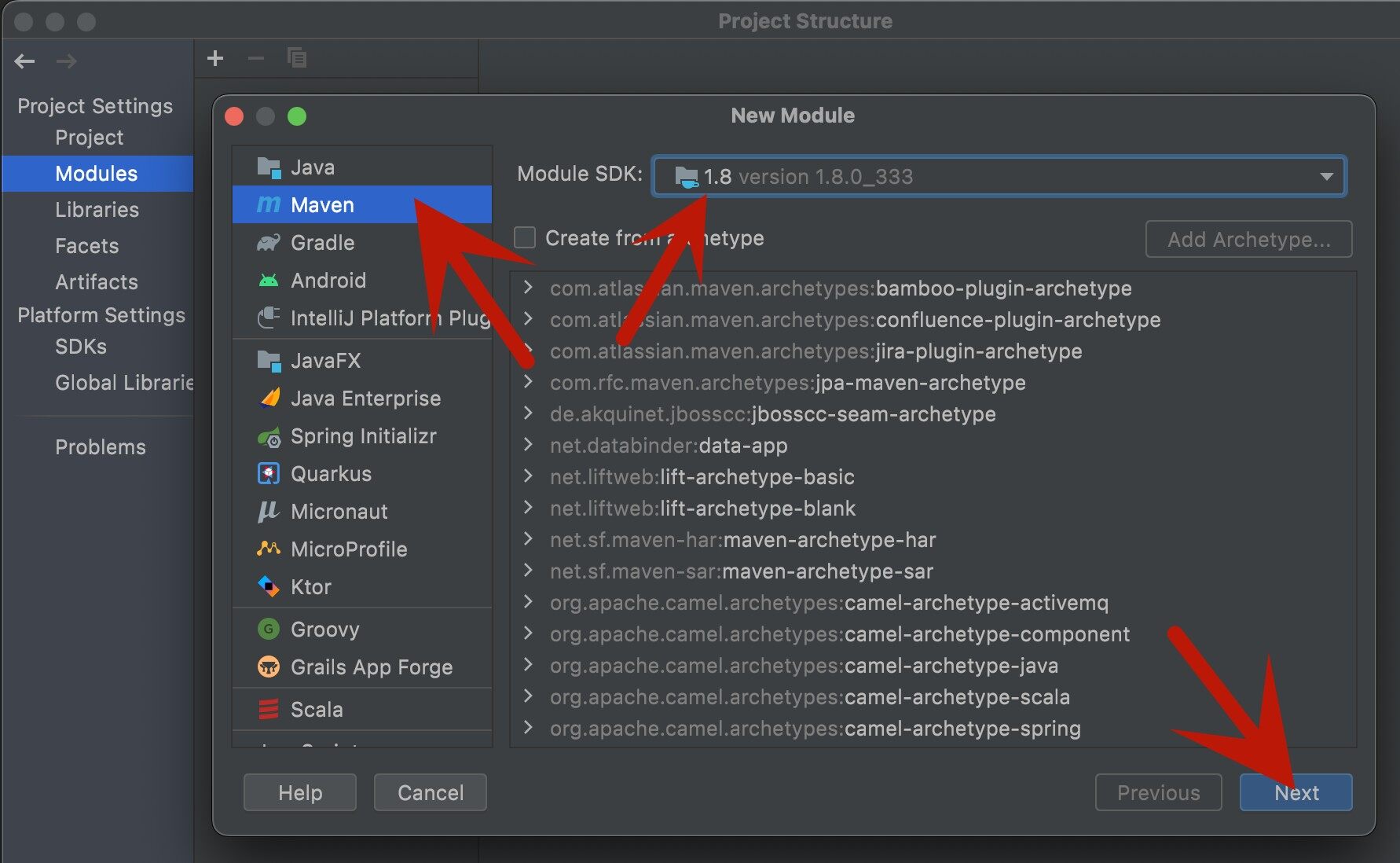Select the Scala icon
Screen dimensions: 1400x863
[x=269, y=710]
